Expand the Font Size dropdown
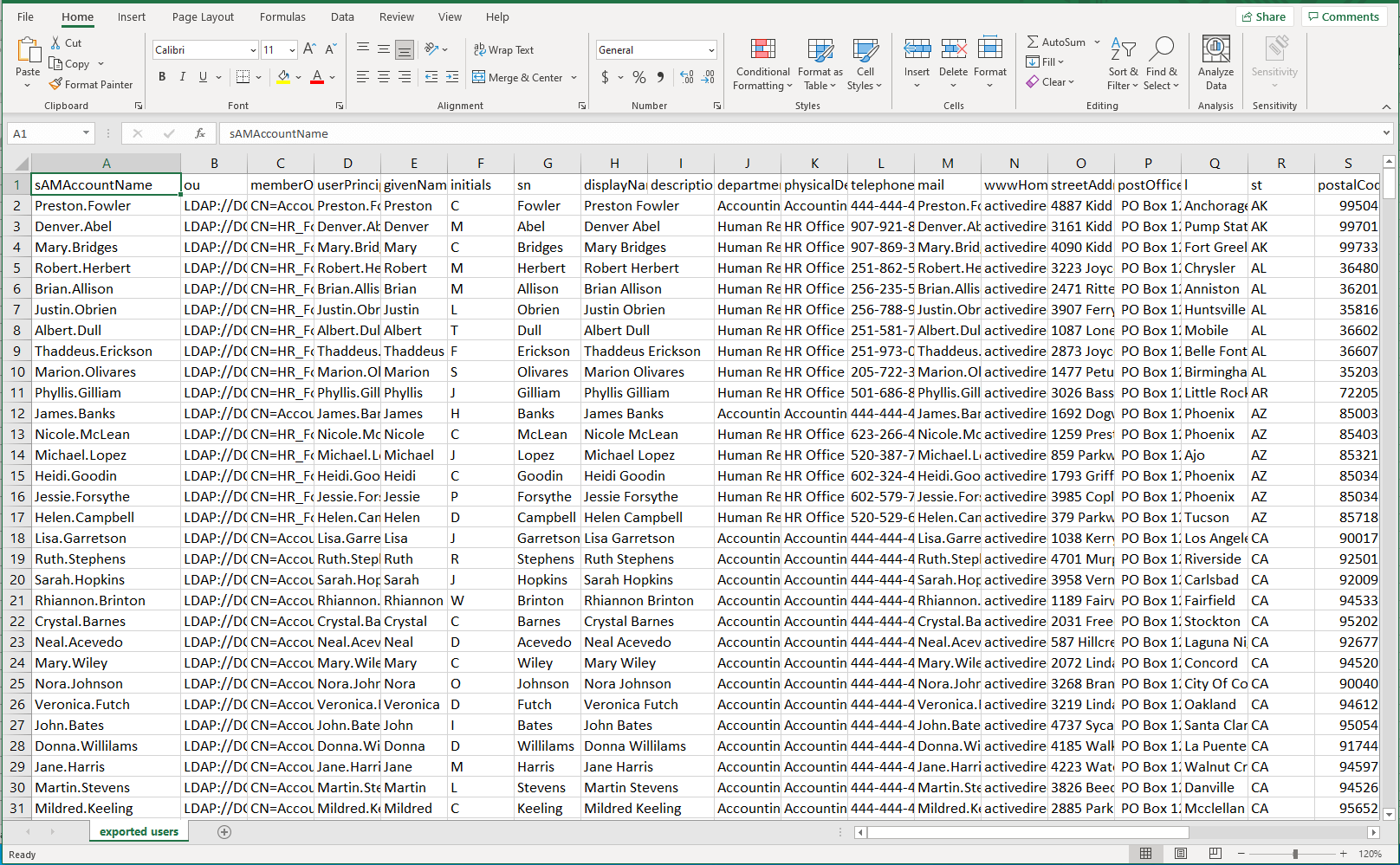The height and width of the screenshot is (865, 1400). tap(290, 49)
